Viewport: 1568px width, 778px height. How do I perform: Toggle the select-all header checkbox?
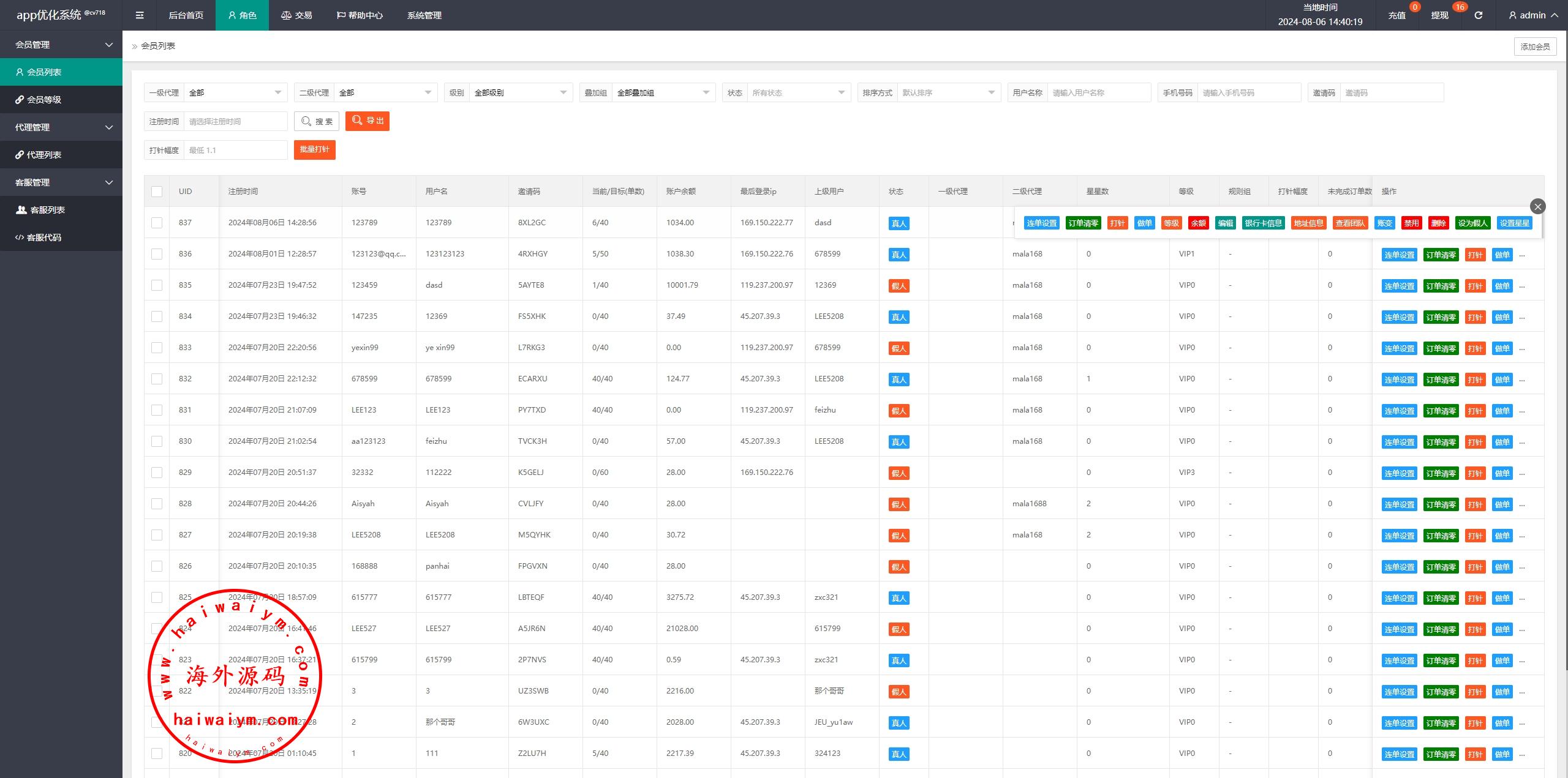coord(157,192)
